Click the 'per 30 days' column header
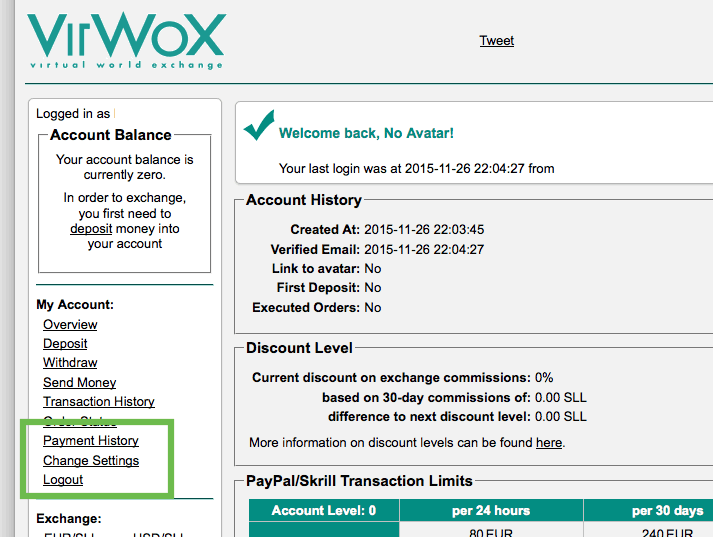713x537 pixels. pos(648,510)
